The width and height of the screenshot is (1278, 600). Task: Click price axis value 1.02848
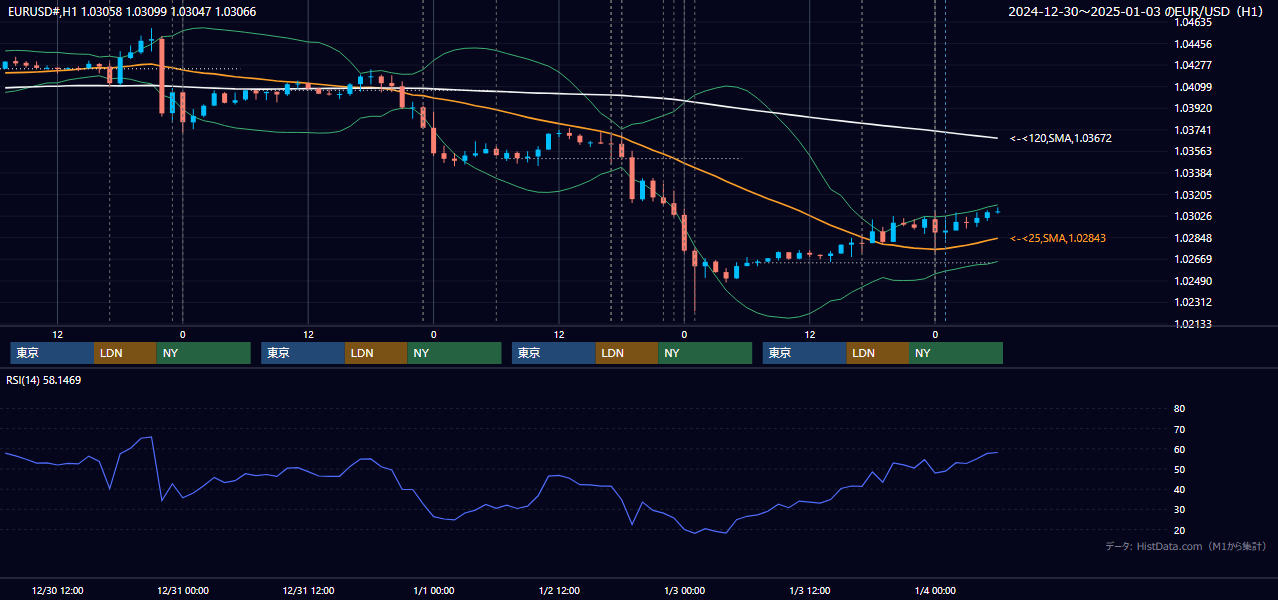point(1192,238)
